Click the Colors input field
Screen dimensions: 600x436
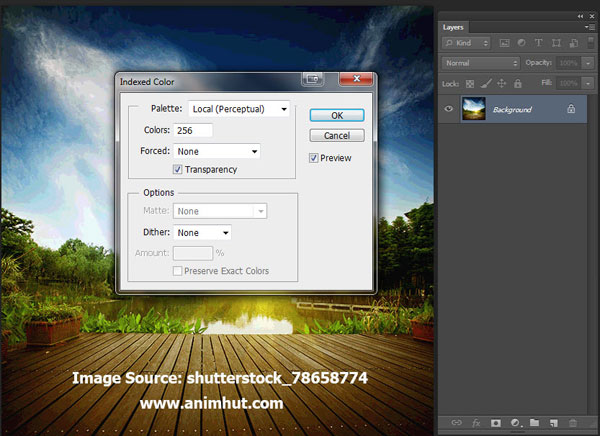pyautogui.click(x=193, y=130)
